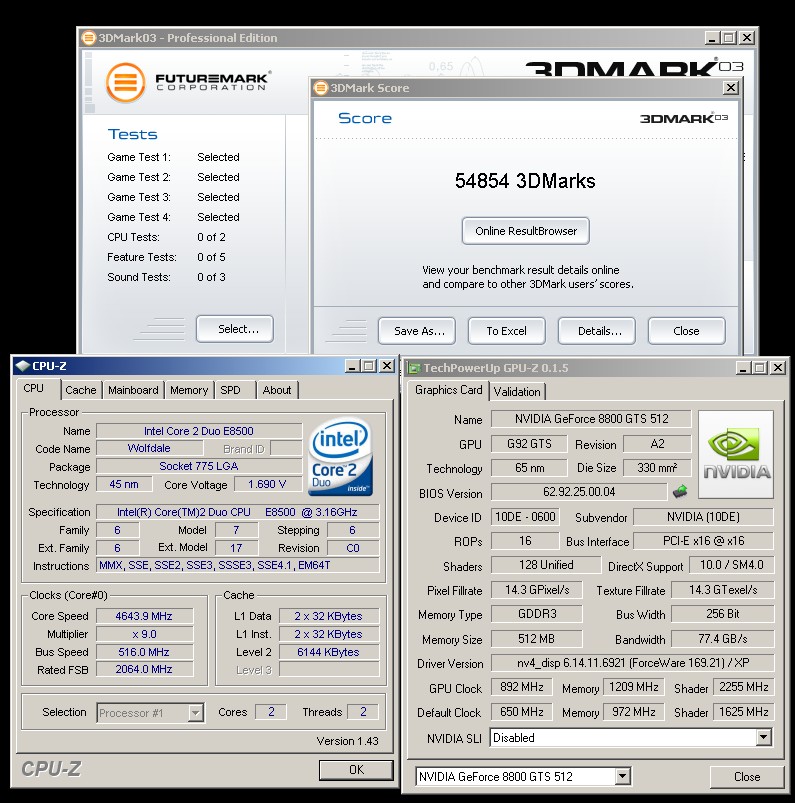Image resolution: width=795 pixels, height=803 pixels.
Task: Open score Details... button
Action: point(597,331)
